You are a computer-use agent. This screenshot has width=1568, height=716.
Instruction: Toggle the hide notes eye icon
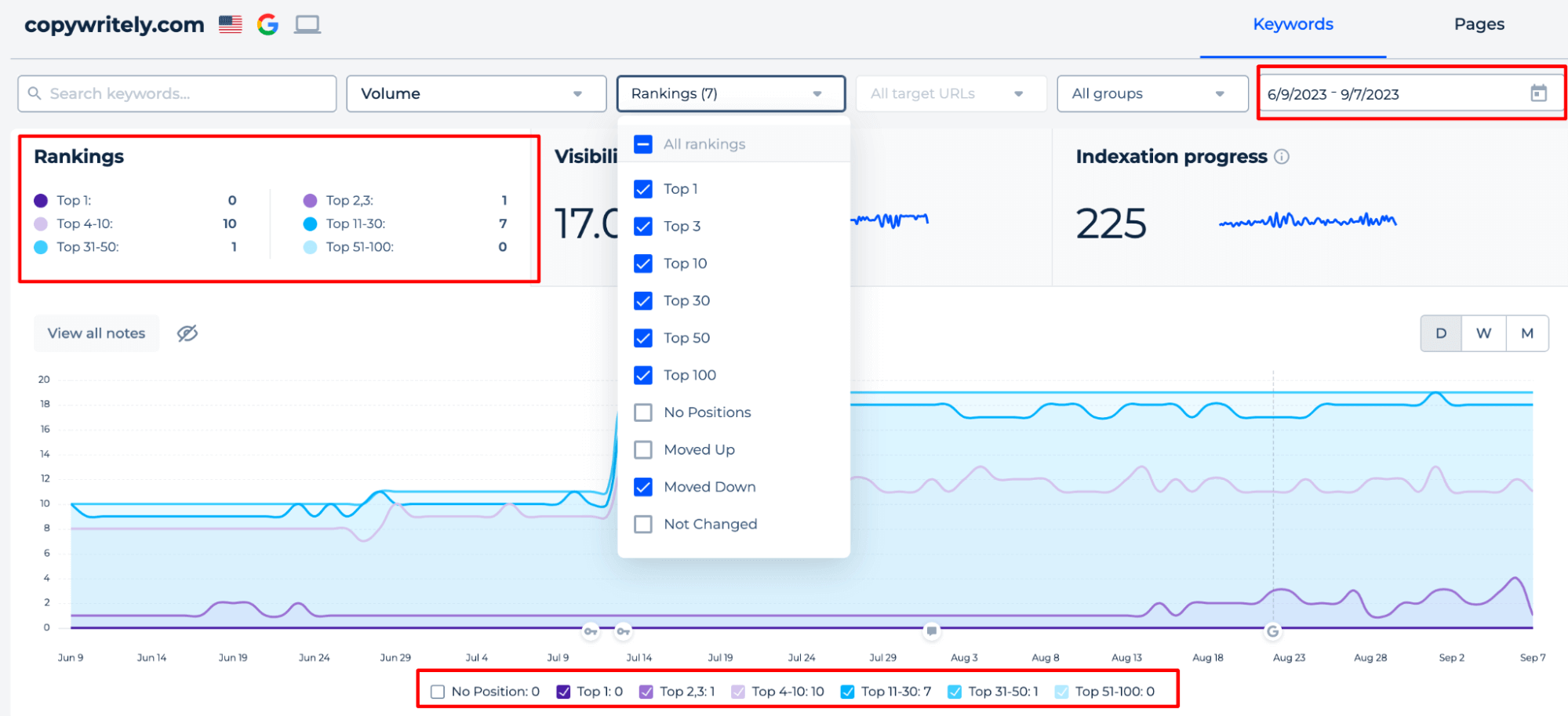[187, 333]
